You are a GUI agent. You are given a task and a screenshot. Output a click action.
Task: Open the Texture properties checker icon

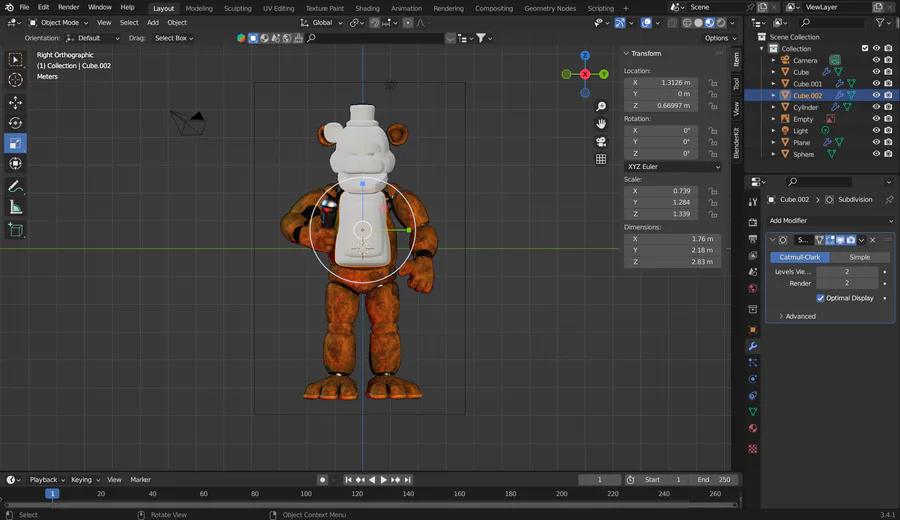(x=752, y=449)
